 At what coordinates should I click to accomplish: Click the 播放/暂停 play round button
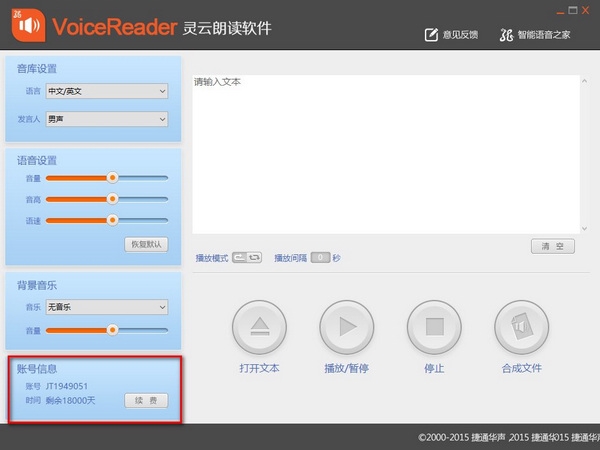click(347, 327)
